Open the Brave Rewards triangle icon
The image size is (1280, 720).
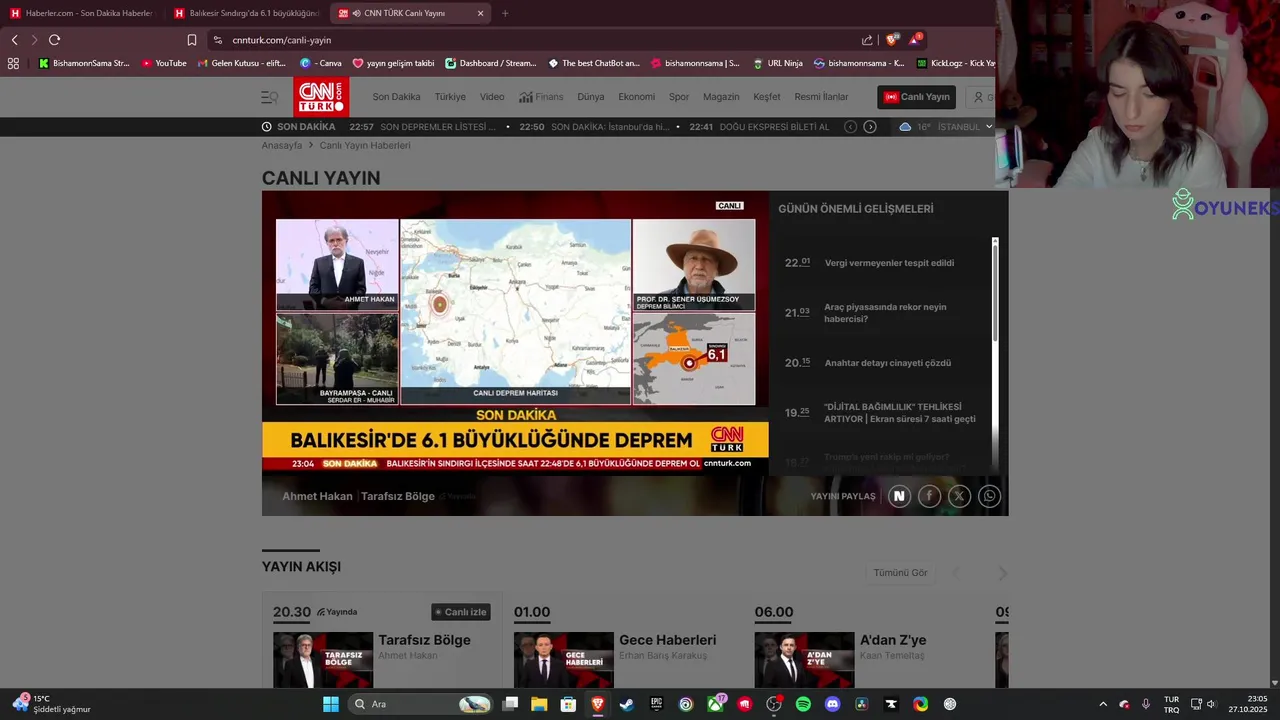[x=915, y=40]
